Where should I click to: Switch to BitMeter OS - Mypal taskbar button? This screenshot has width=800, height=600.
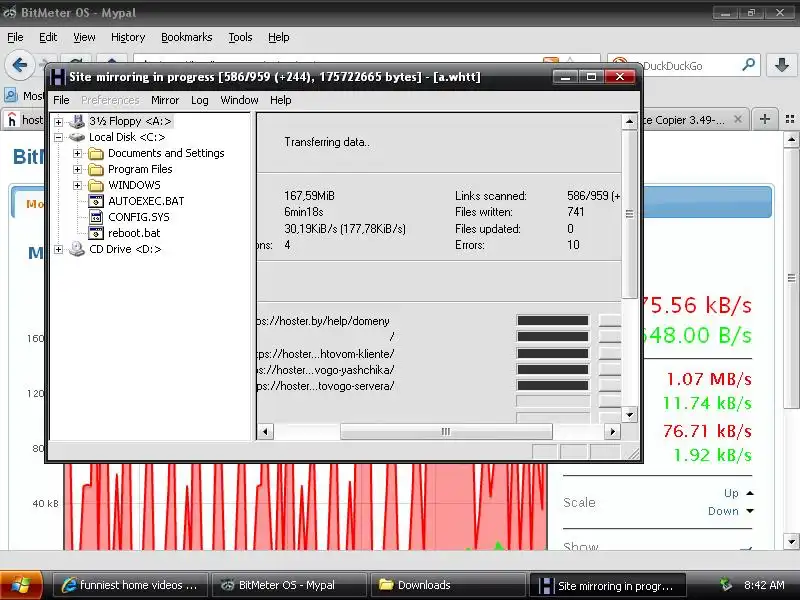pyautogui.click(x=289, y=585)
